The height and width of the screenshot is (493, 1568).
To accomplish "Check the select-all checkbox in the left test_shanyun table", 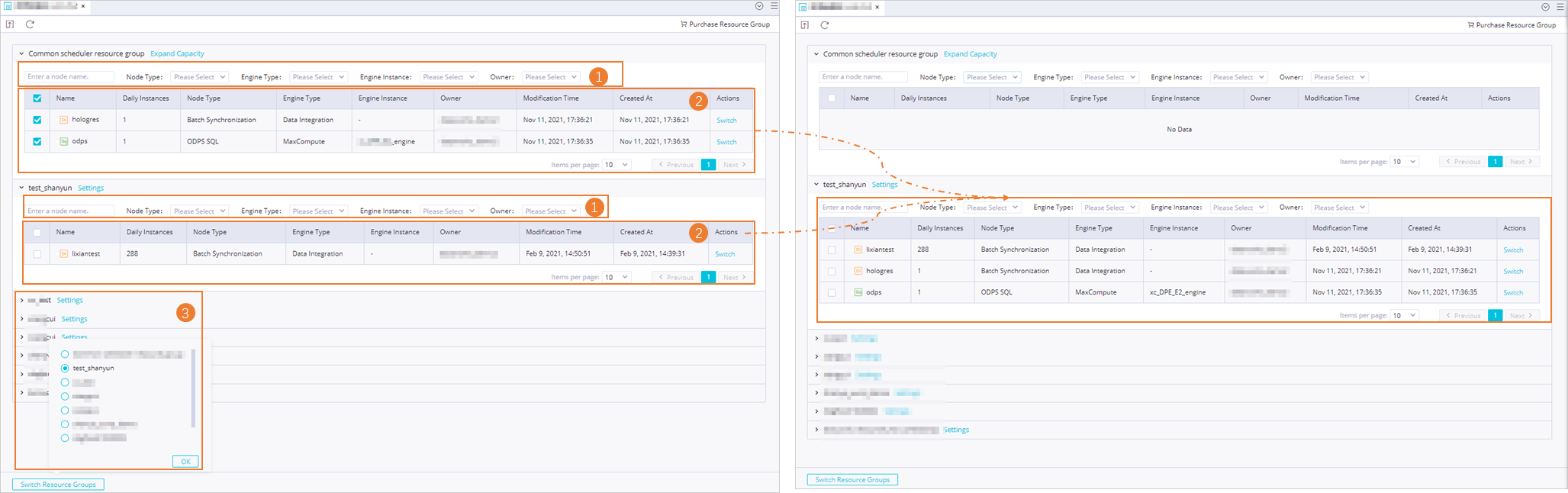I will click(x=37, y=233).
